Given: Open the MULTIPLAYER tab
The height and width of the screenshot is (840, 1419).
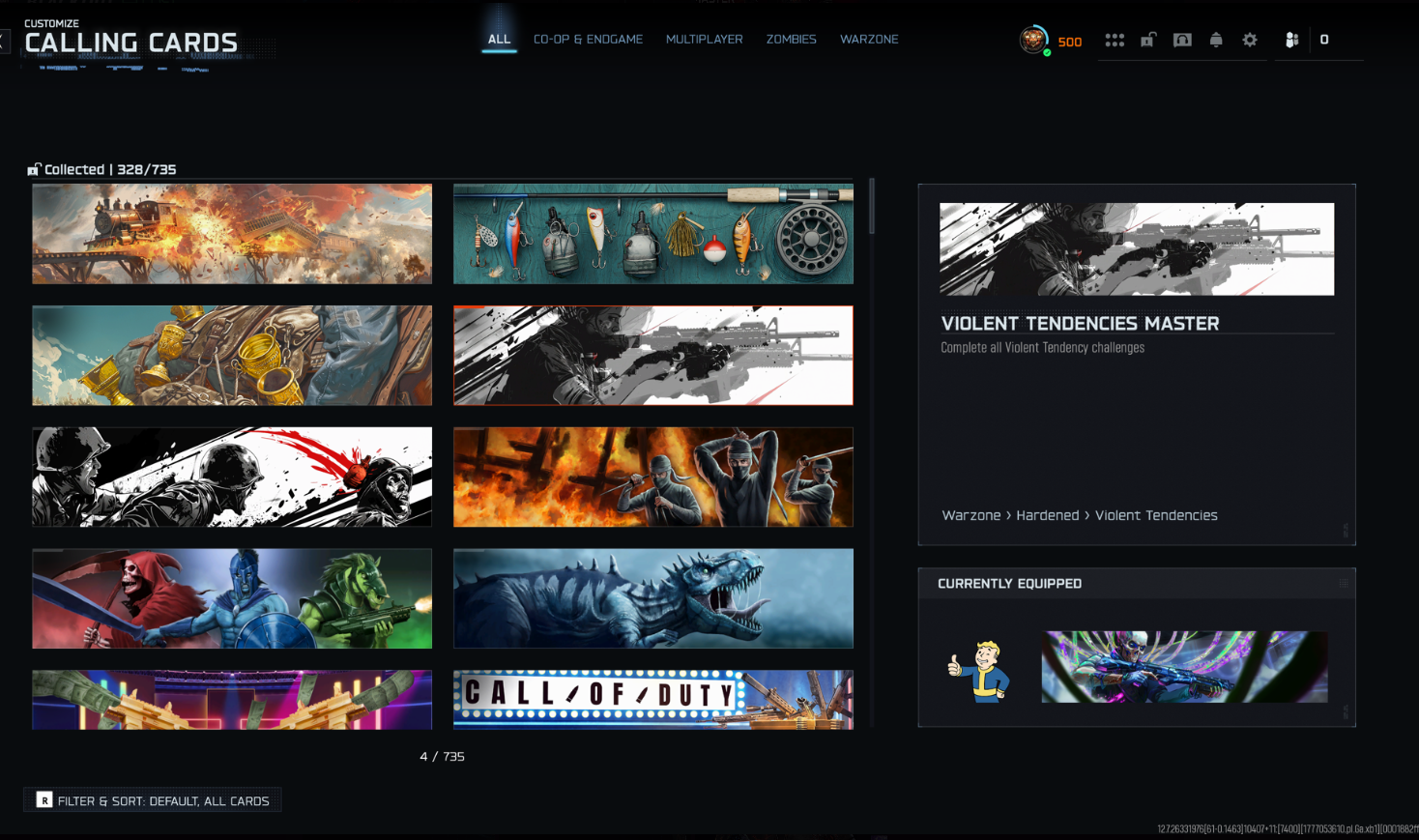Looking at the screenshot, I should tap(705, 40).
